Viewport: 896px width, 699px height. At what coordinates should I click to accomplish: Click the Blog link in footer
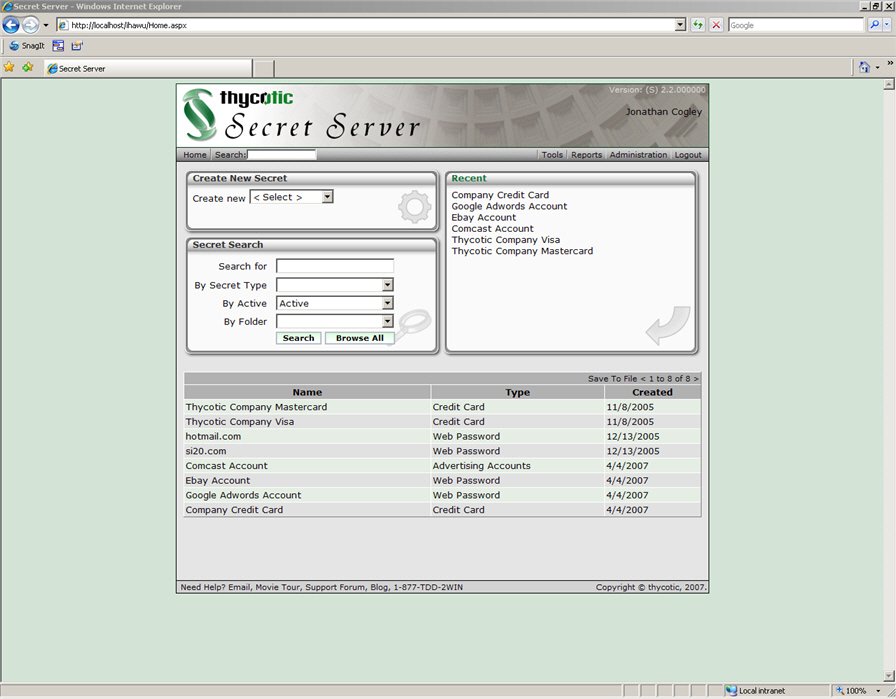tap(379, 587)
